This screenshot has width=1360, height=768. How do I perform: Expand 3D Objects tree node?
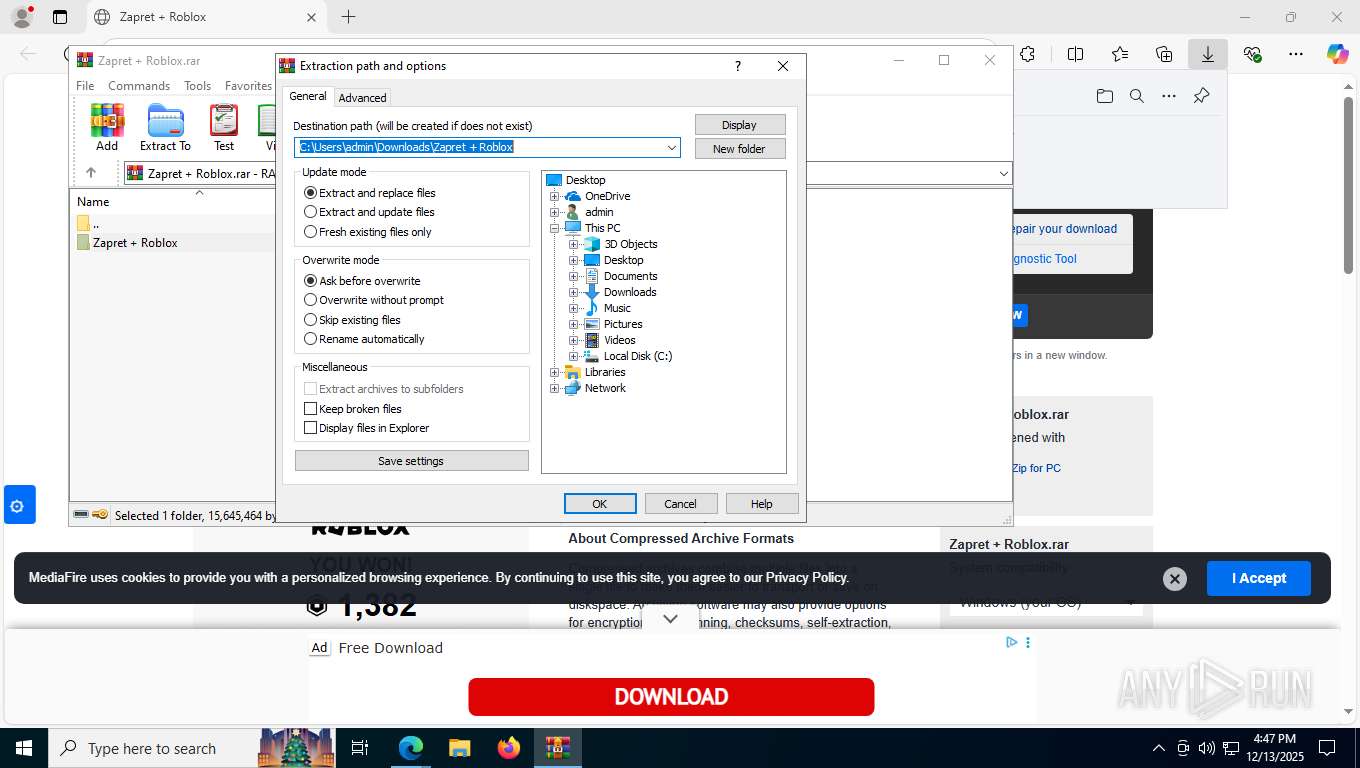point(574,244)
